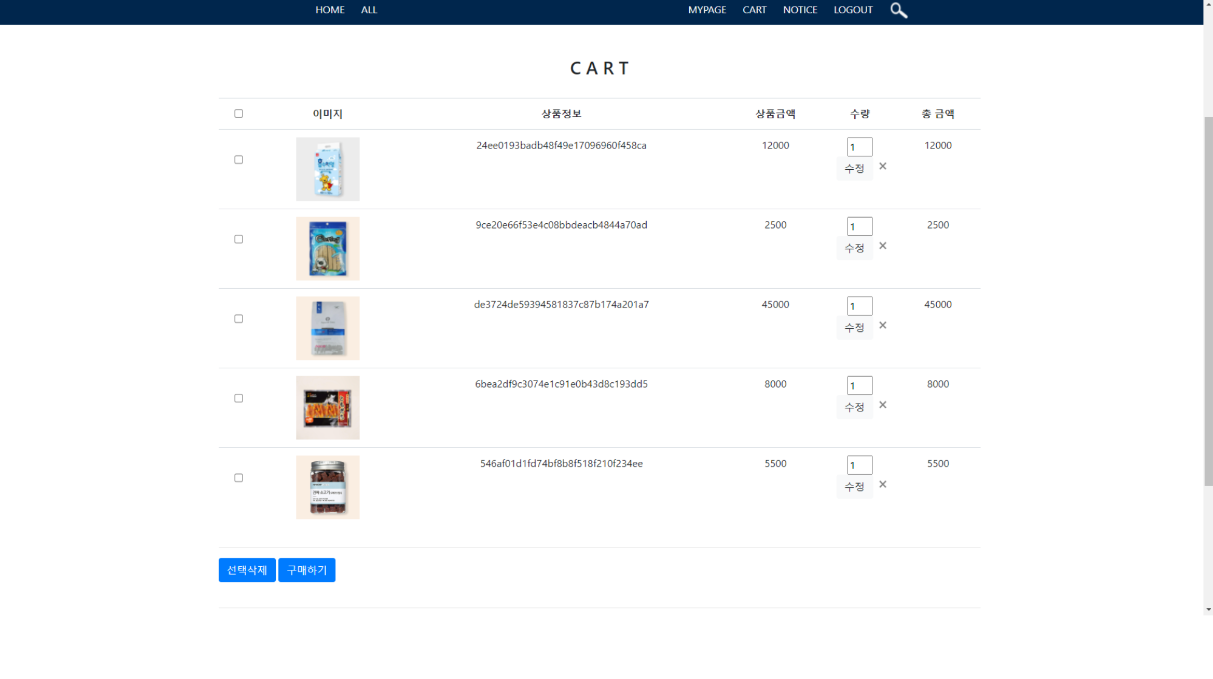The width and height of the screenshot is (1213, 679).
Task: Click product text 24ee0193badb48f49e17096960f458ca
Action: click(x=561, y=146)
